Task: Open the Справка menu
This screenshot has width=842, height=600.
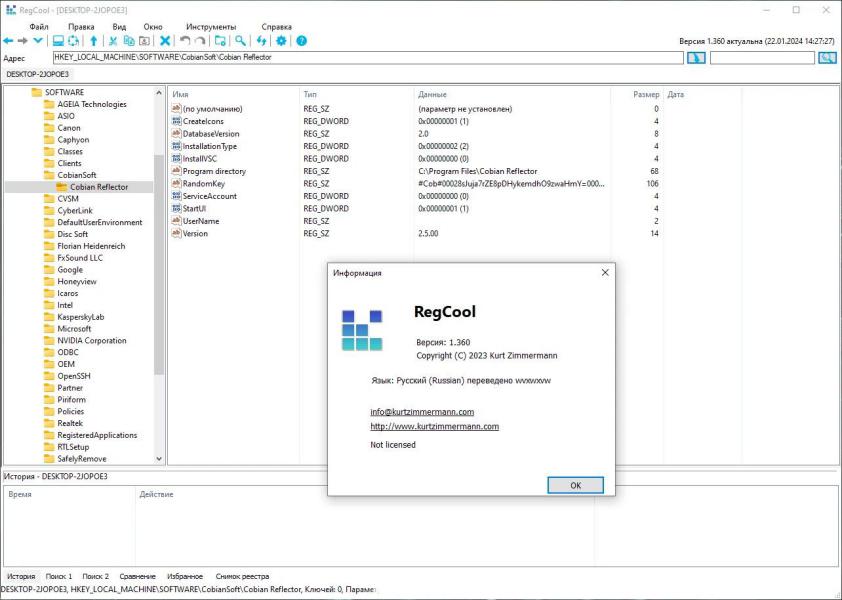Action: pyautogui.click(x=277, y=27)
